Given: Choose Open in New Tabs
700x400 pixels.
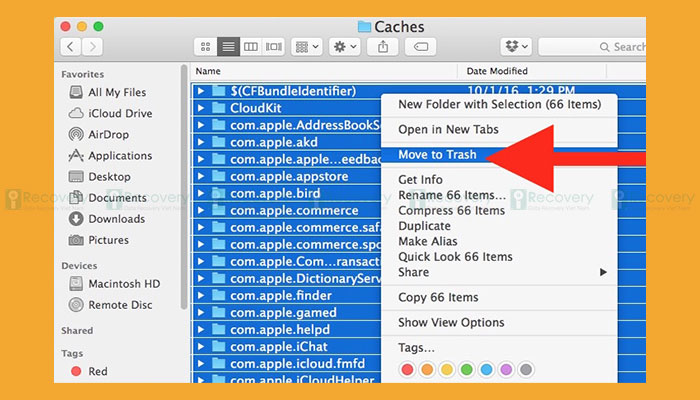Looking at the screenshot, I should pos(499,129).
